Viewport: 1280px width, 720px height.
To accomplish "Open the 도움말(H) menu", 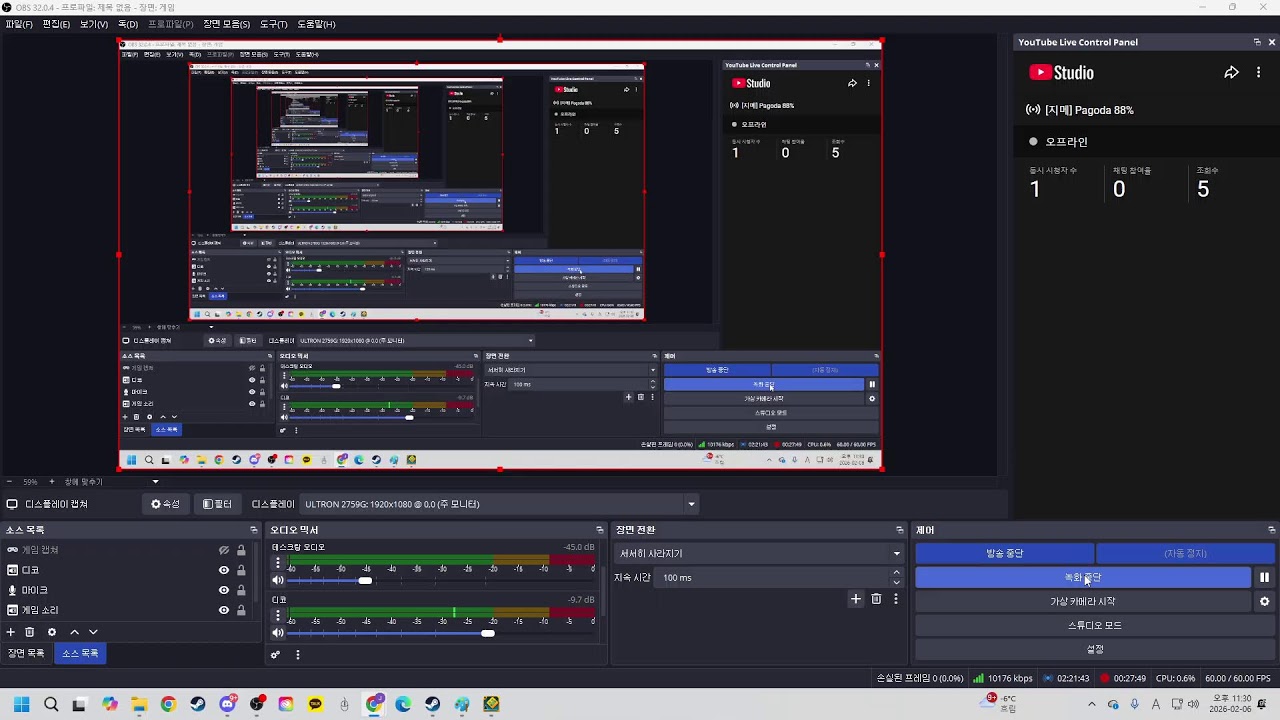I will (x=316, y=24).
